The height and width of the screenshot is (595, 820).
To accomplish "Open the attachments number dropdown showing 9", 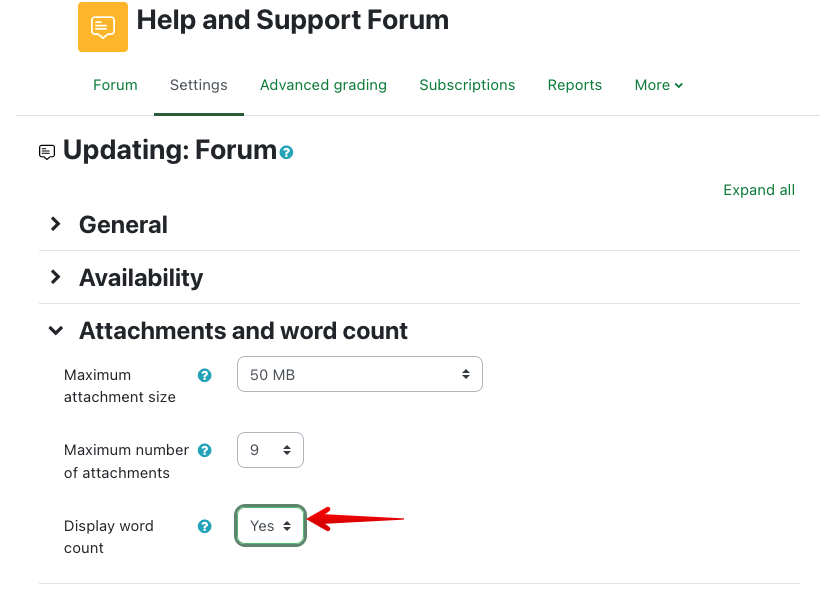I will pos(270,450).
